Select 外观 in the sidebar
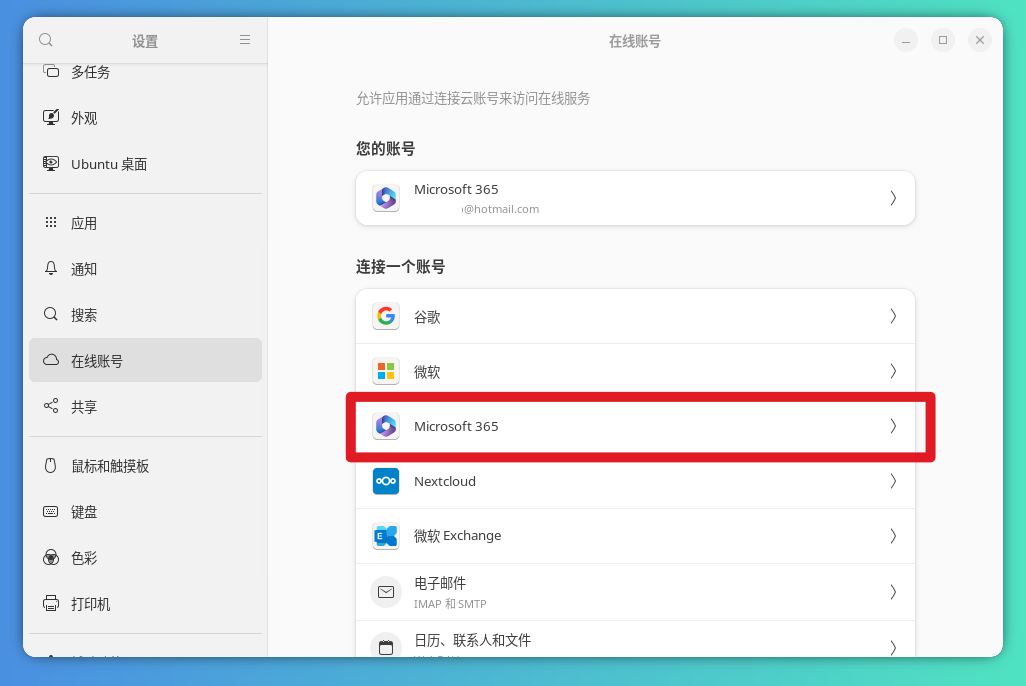This screenshot has width=1026, height=686. point(84,118)
